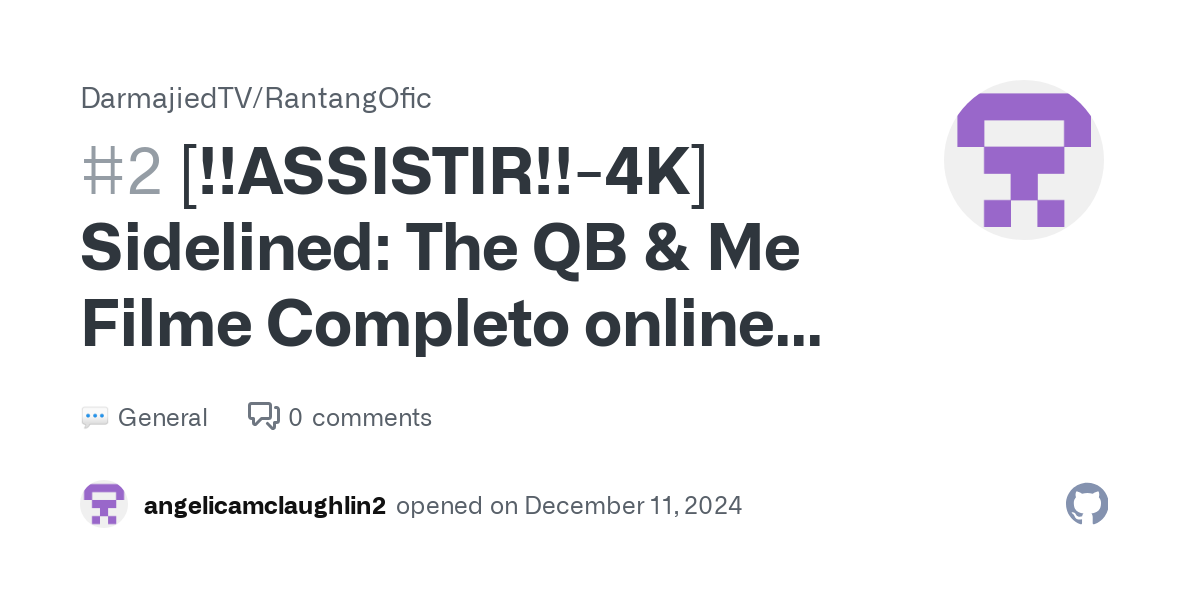Open the large purple identicon avatar
Viewport: 1200px width, 600px height.
(x=1024, y=160)
